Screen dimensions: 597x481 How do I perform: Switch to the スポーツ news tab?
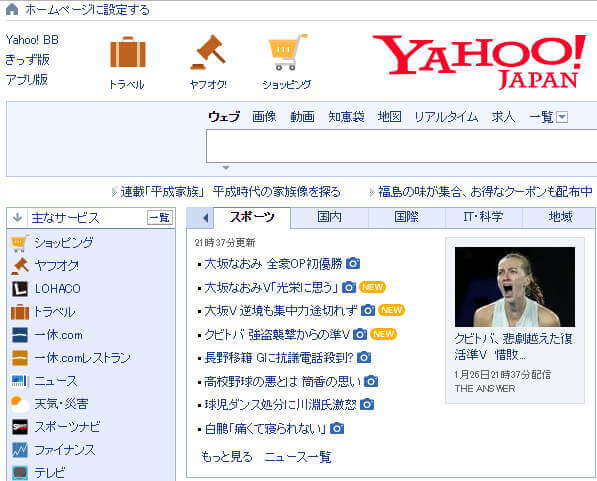(x=252, y=217)
